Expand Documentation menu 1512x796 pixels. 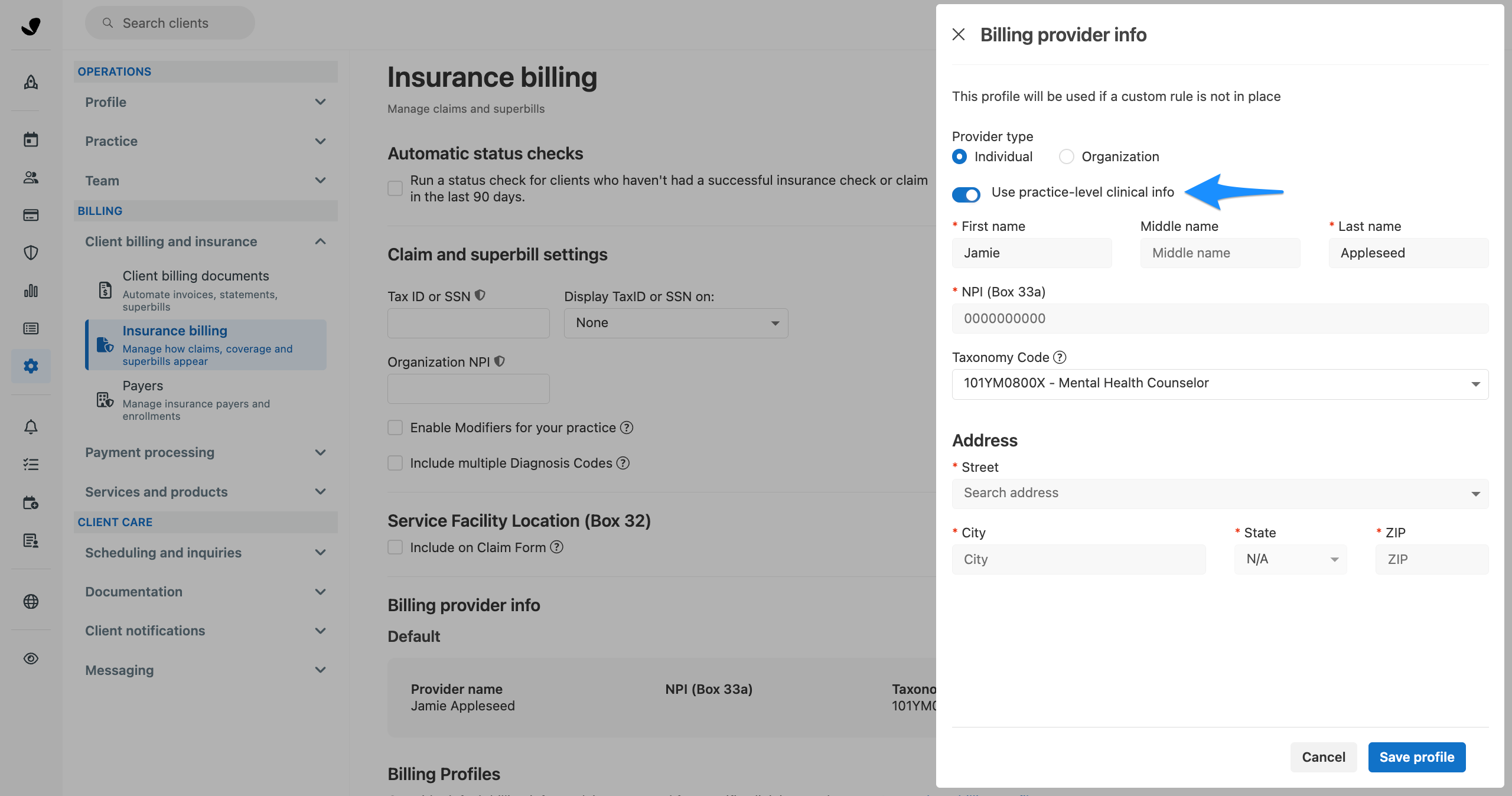coord(206,592)
